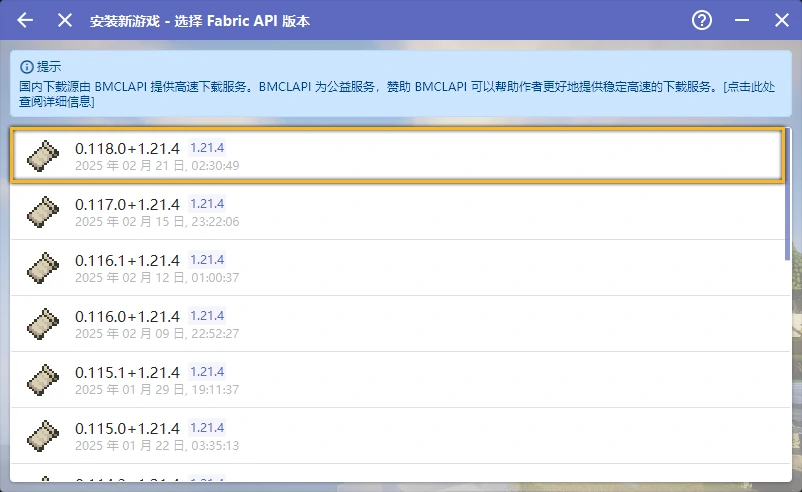802x492 pixels.
Task: Click date 2025 年 02 月 21 日, 02:30:49
Action: [157, 166]
